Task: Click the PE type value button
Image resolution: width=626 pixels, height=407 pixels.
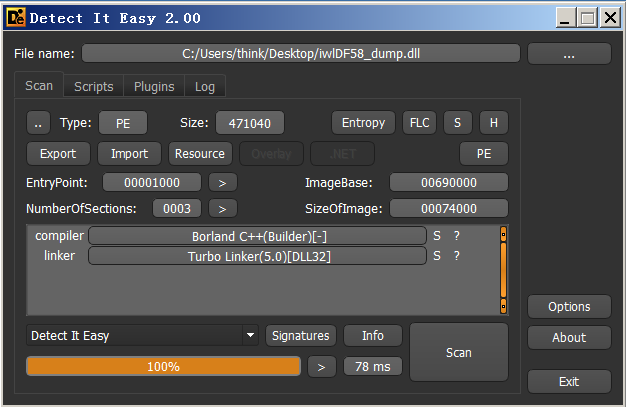Action: pos(123,123)
